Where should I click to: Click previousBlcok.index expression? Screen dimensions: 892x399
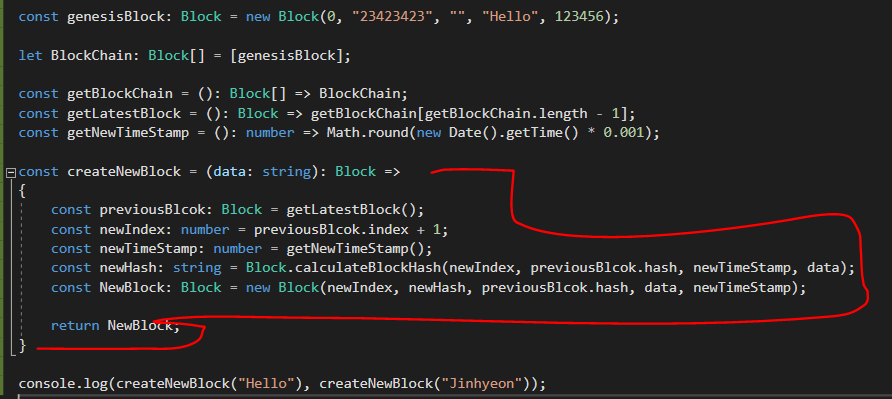click(331, 229)
